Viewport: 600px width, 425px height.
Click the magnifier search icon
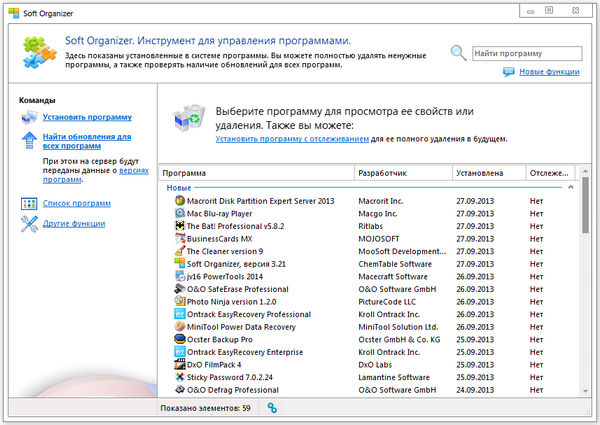[x=457, y=53]
